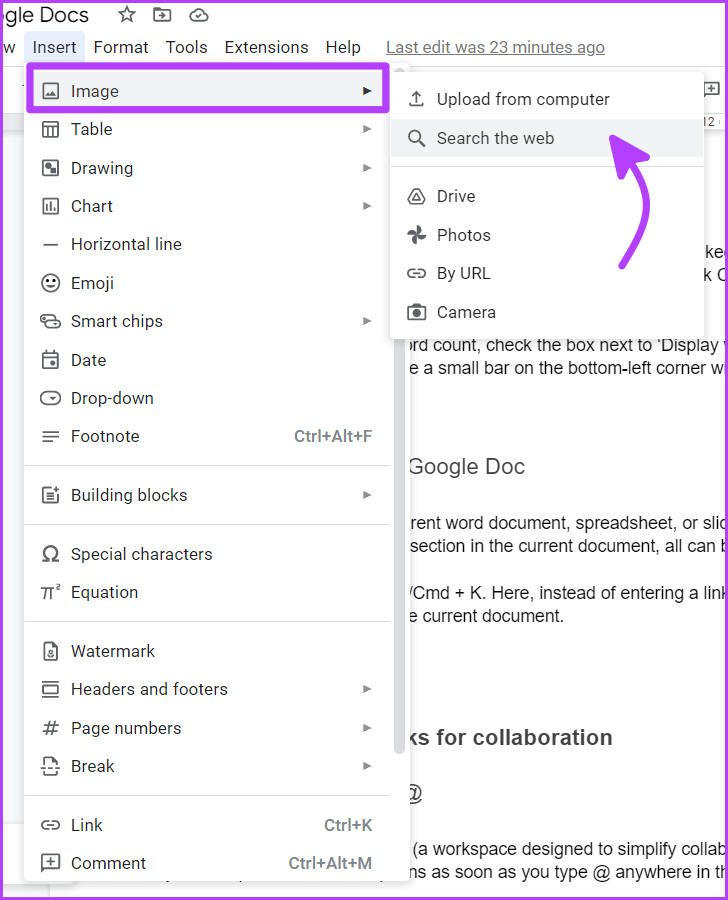Select Emoji menu entry
The image size is (728, 900).
pos(207,283)
